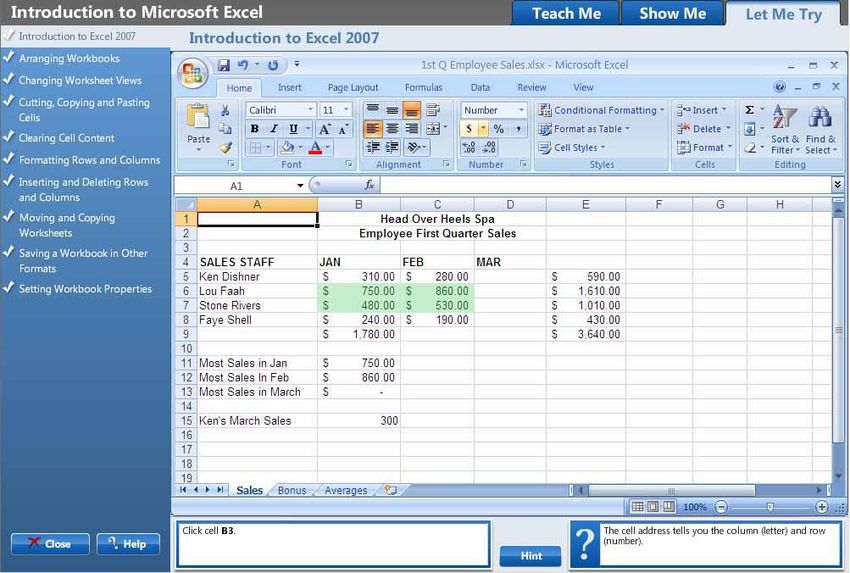Click the tutorial Close button

50,544
